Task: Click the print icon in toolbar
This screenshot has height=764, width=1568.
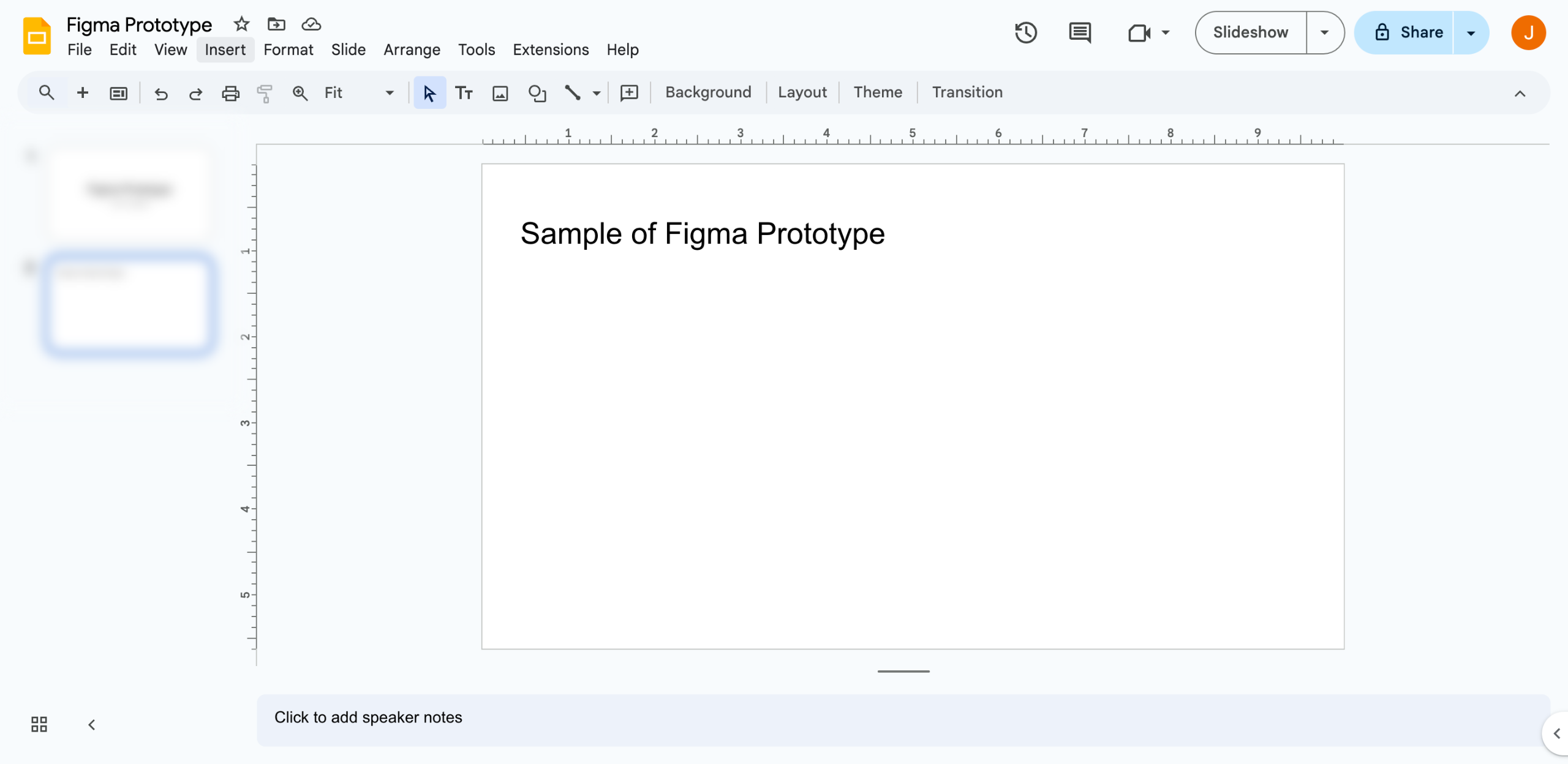Action: (230, 93)
